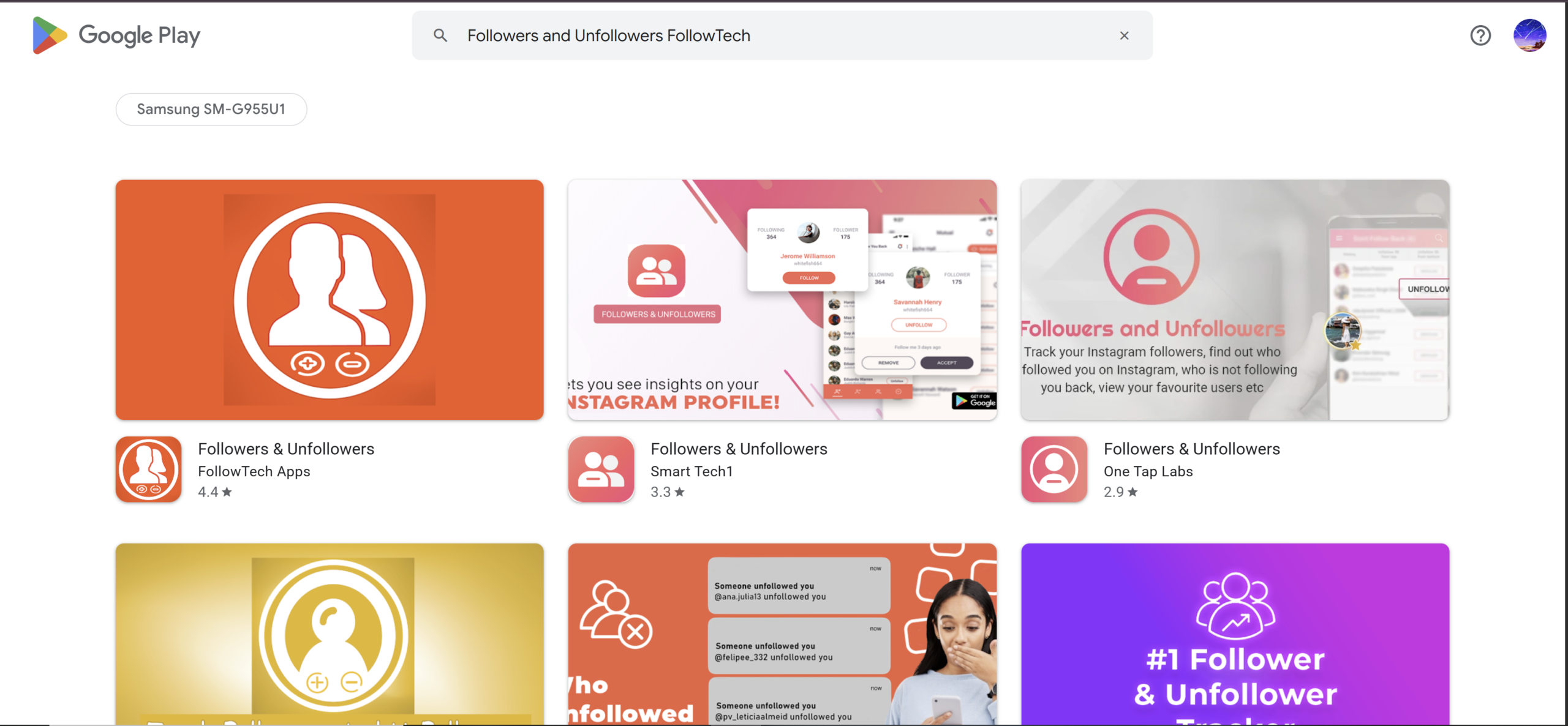This screenshot has height=726, width=1568.
Task: Open Smart Tech1 pink banner image
Action: (x=782, y=299)
